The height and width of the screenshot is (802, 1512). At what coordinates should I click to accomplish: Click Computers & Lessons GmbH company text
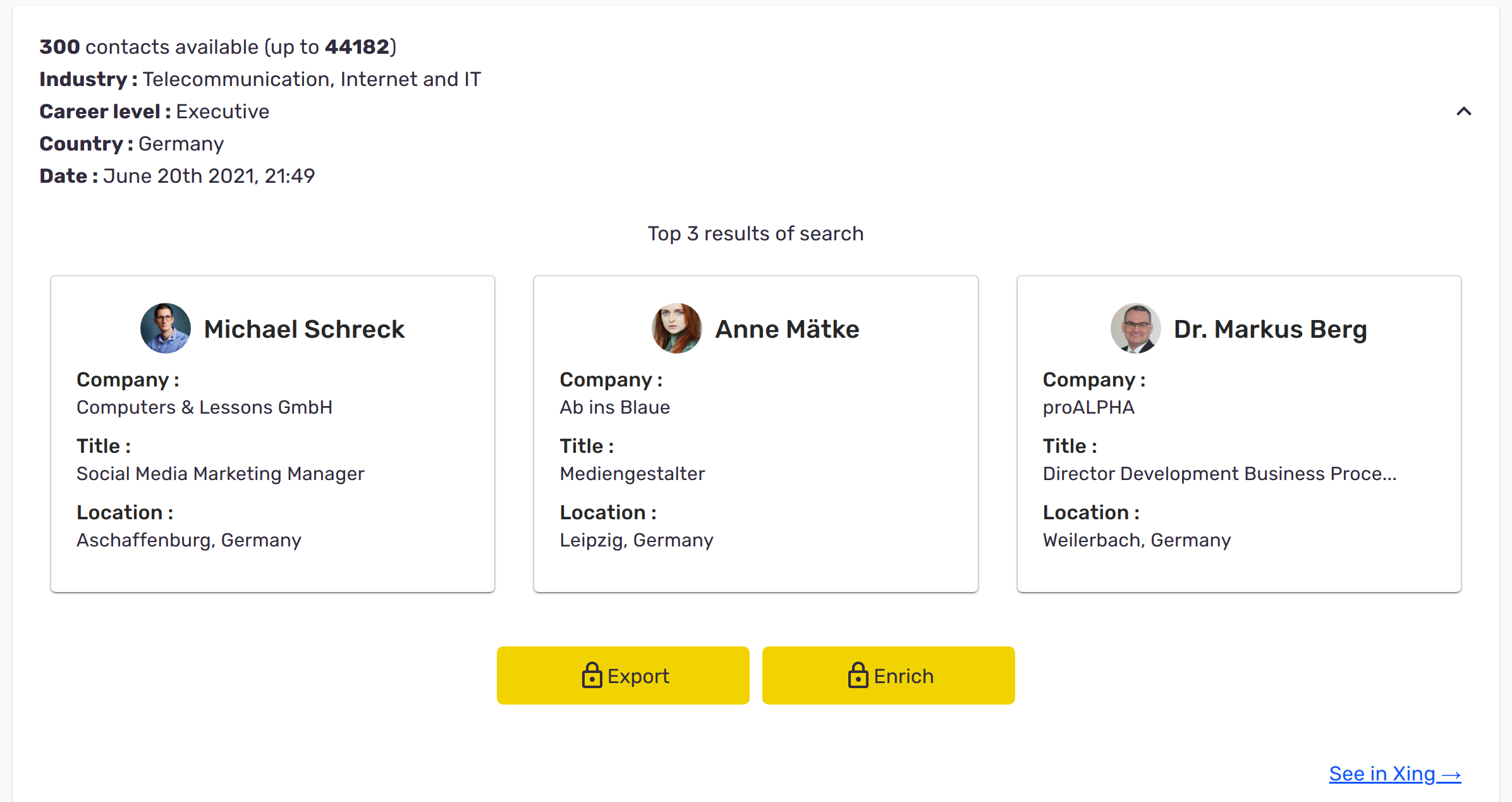tap(204, 407)
